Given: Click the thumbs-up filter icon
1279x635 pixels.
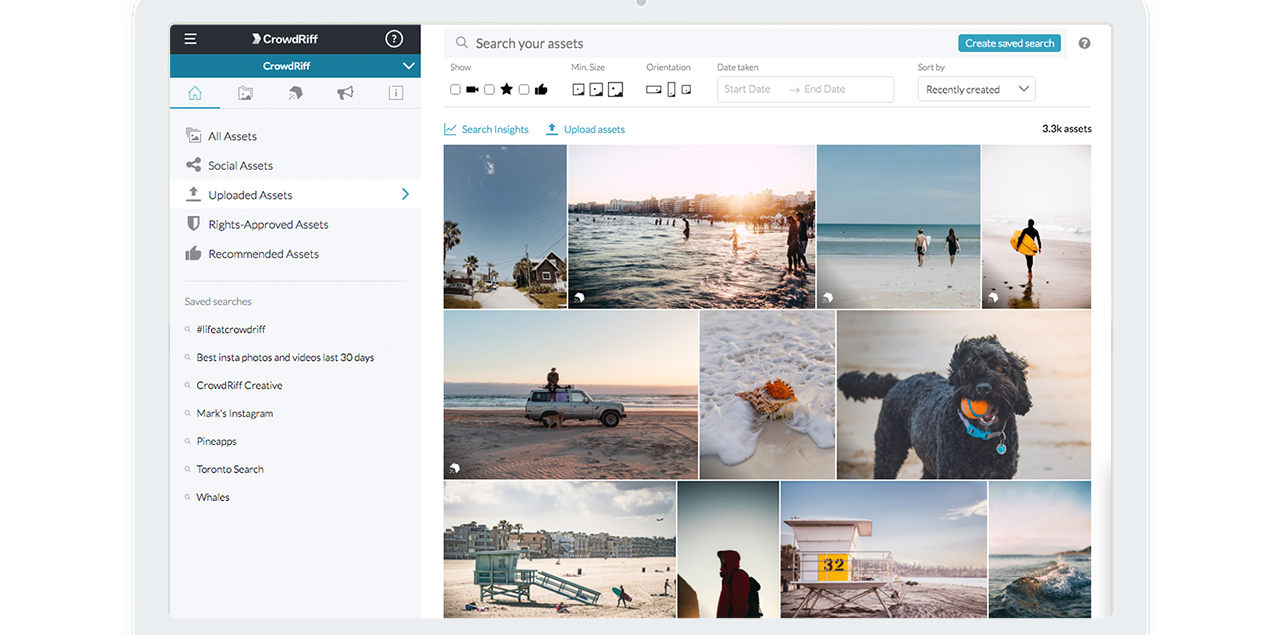Looking at the screenshot, I should [x=541, y=89].
